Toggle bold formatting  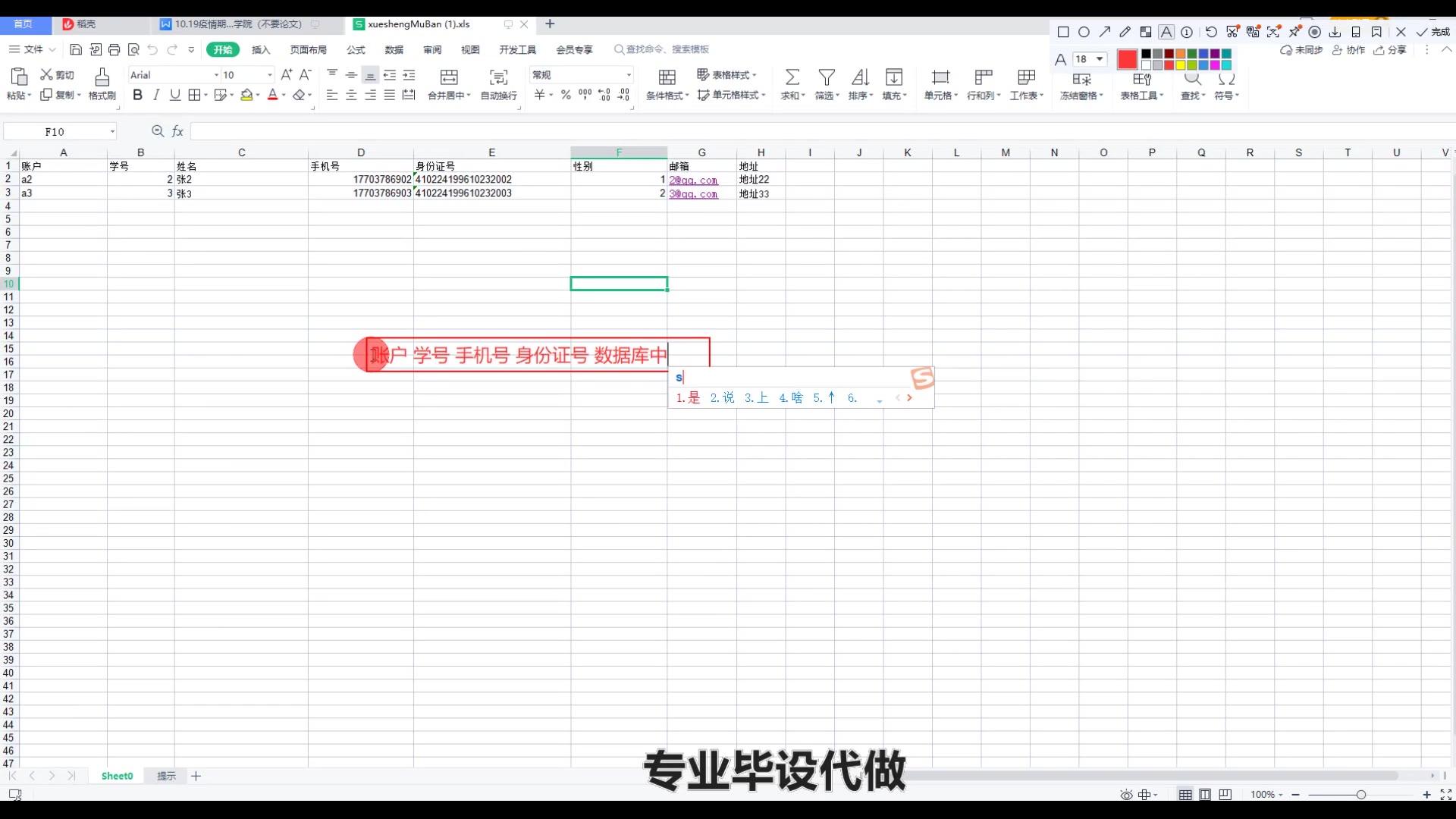coord(137,95)
